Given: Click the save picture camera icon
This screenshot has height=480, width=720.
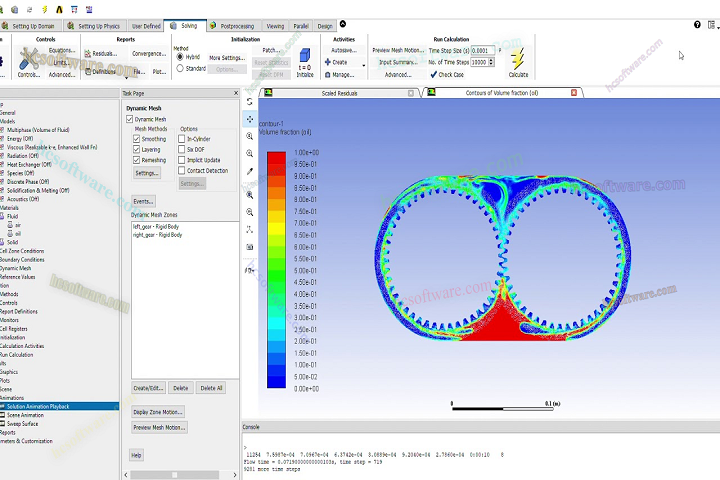Looking at the screenshot, I should click(249, 247).
